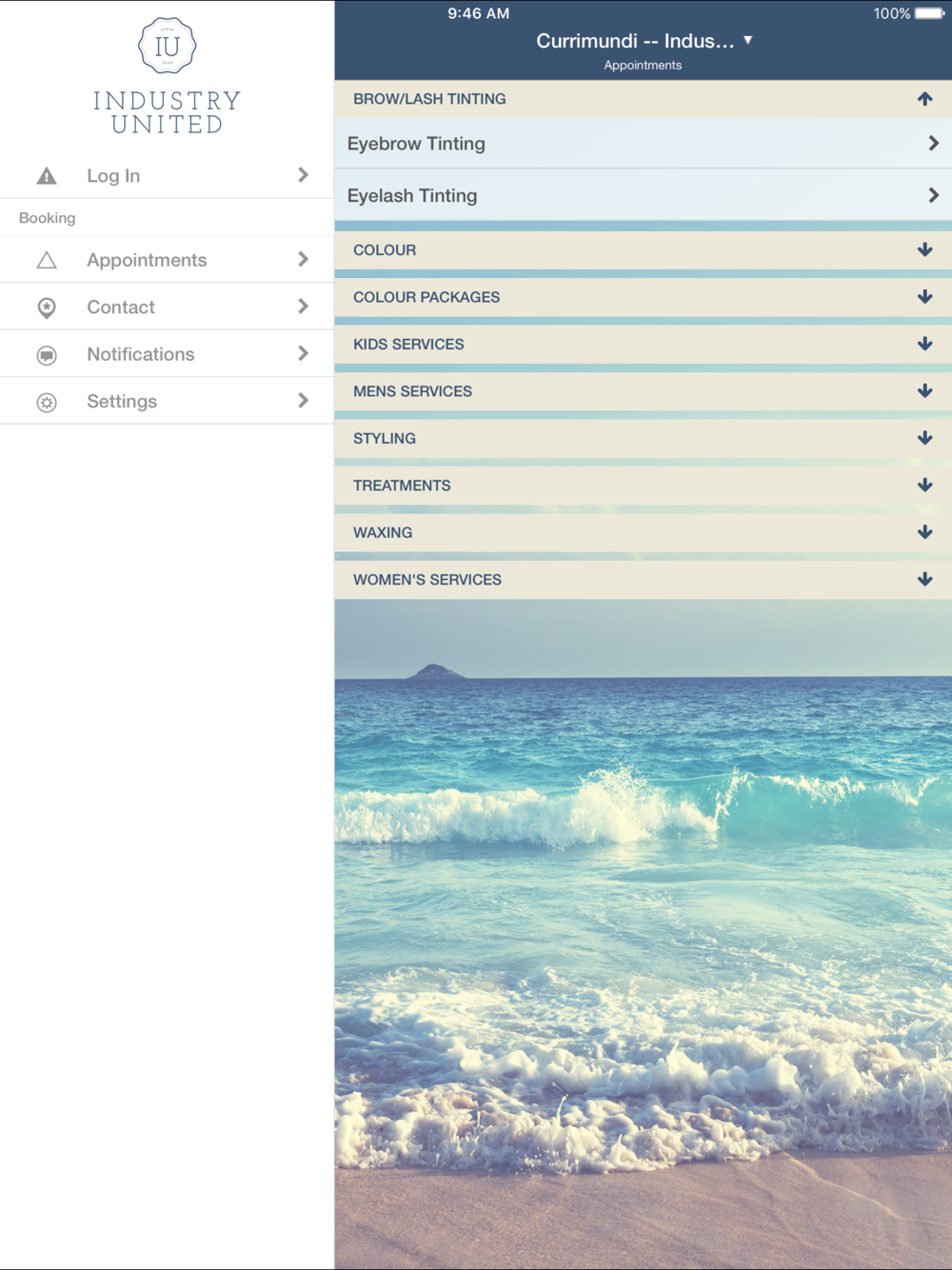Click the WAXING header label
The height and width of the screenshot is (1270, 952).
tap(383, 533)
